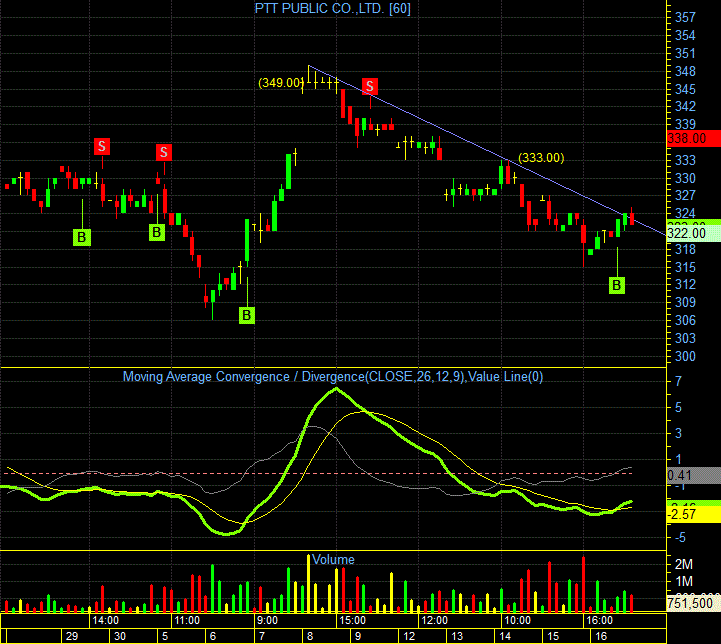
Task: Click the 300 price scale label
Action: coord(685,356)
